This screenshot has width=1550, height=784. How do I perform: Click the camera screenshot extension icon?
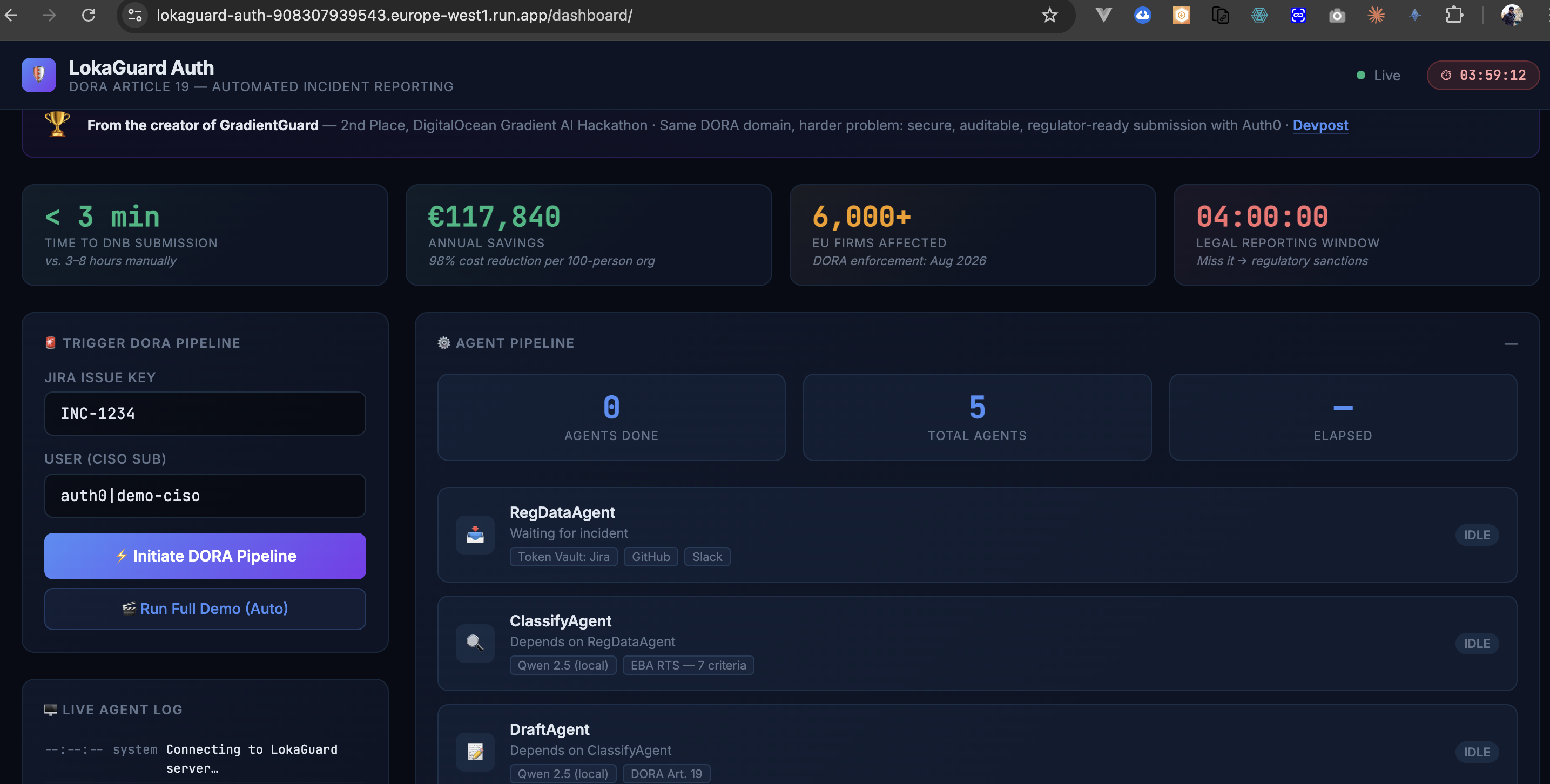pyautogui.click(x=1337, y=15)
